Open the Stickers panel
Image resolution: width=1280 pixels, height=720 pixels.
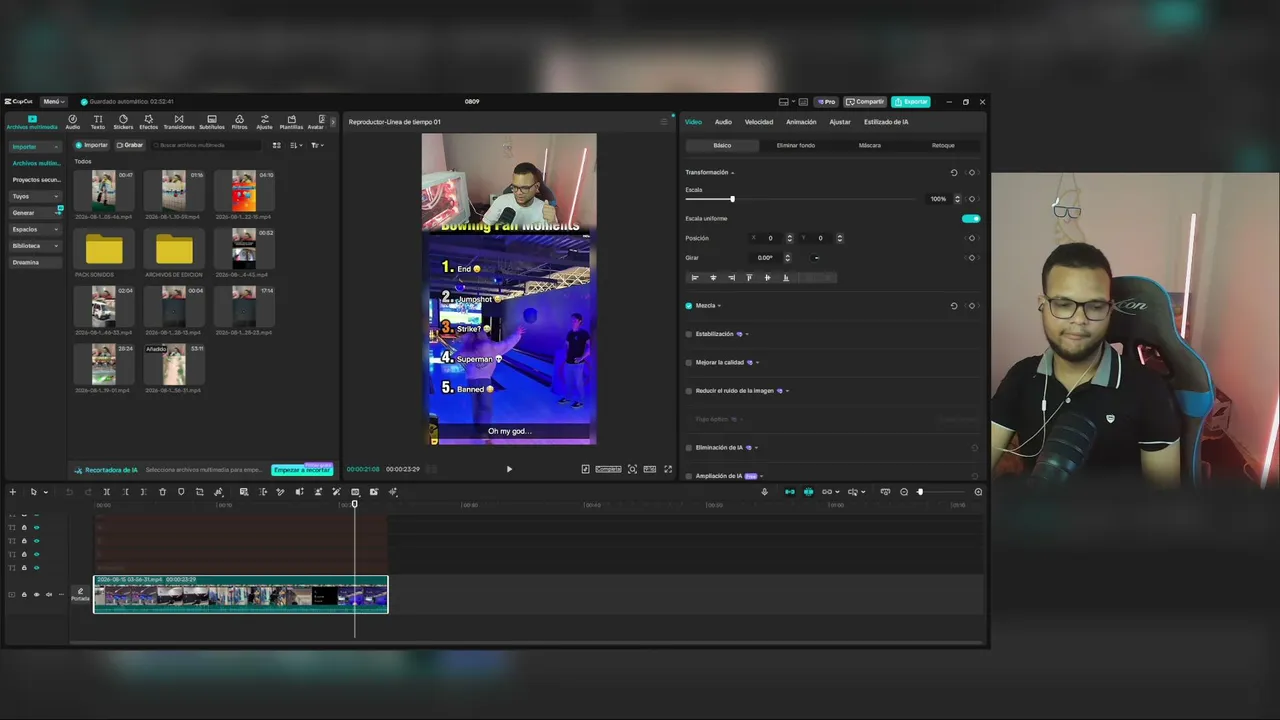tap(123, 122)
